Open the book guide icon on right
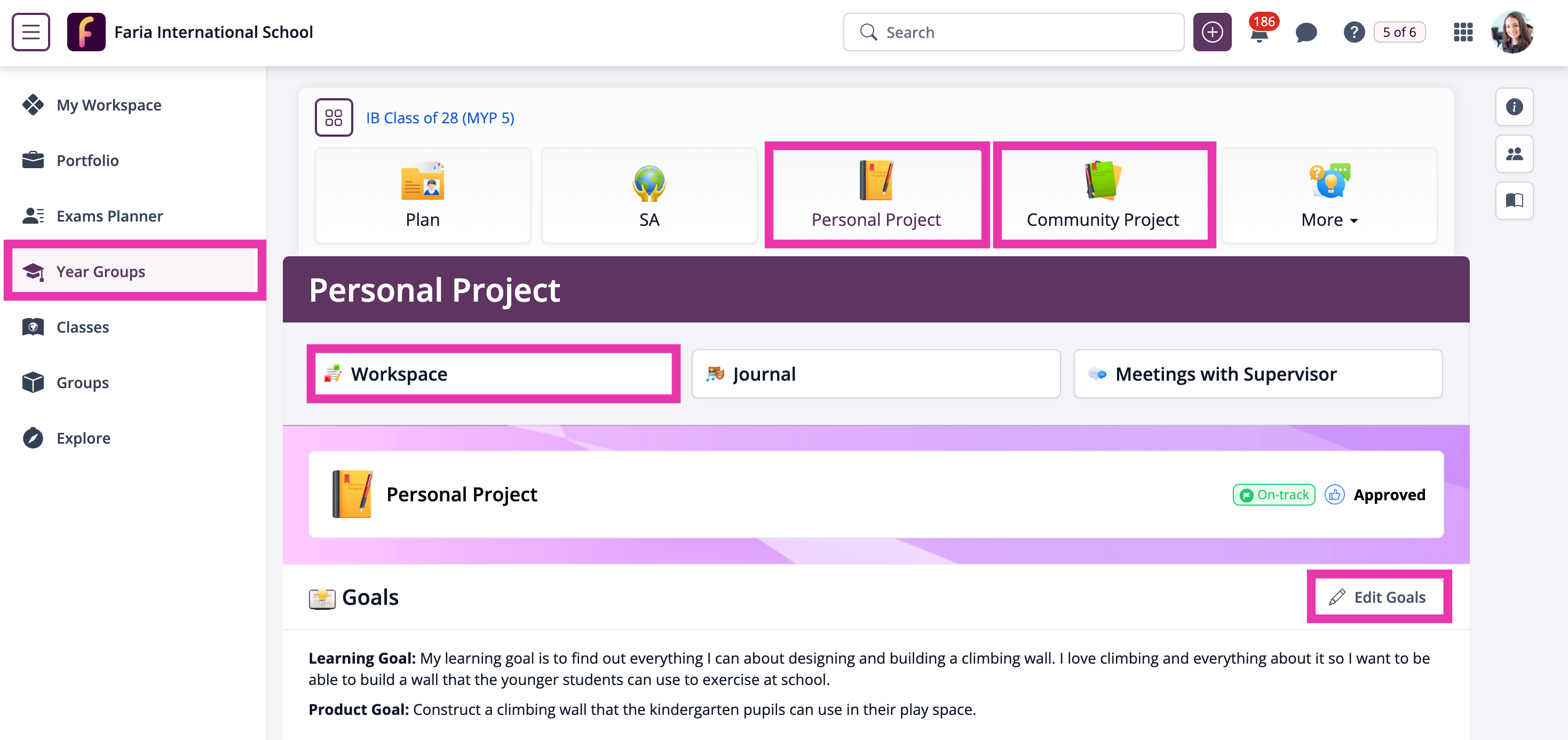1568x740 pixels. 1514,200
